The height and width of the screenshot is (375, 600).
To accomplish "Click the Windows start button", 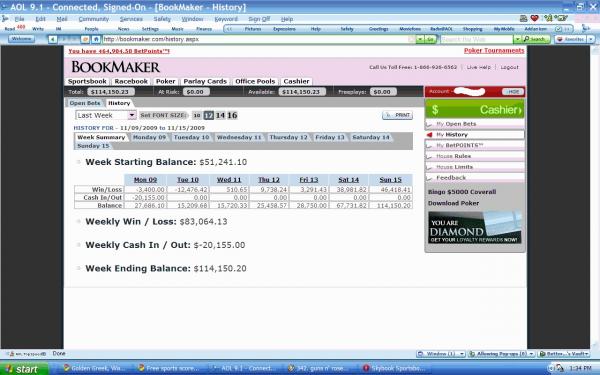I will [x=25, y=369].
